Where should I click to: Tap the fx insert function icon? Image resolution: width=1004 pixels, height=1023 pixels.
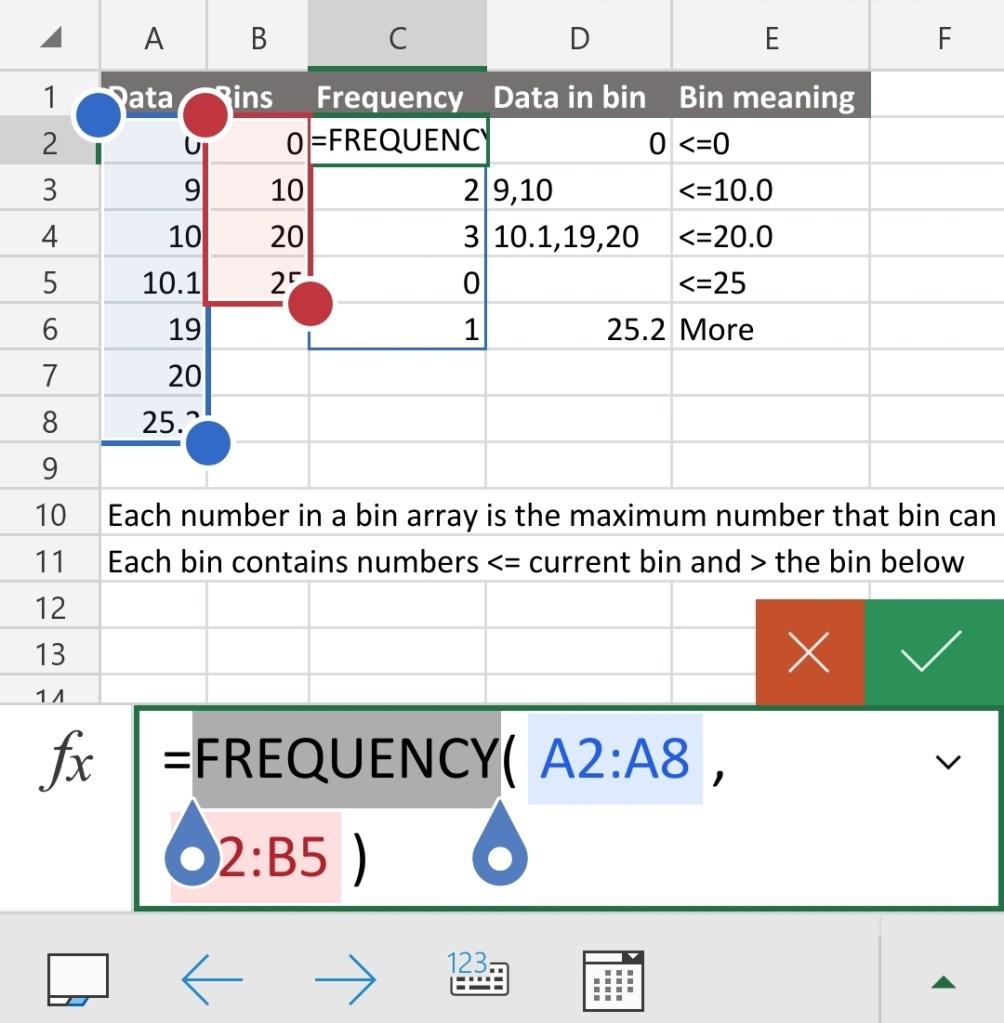(x=67, y=764)
